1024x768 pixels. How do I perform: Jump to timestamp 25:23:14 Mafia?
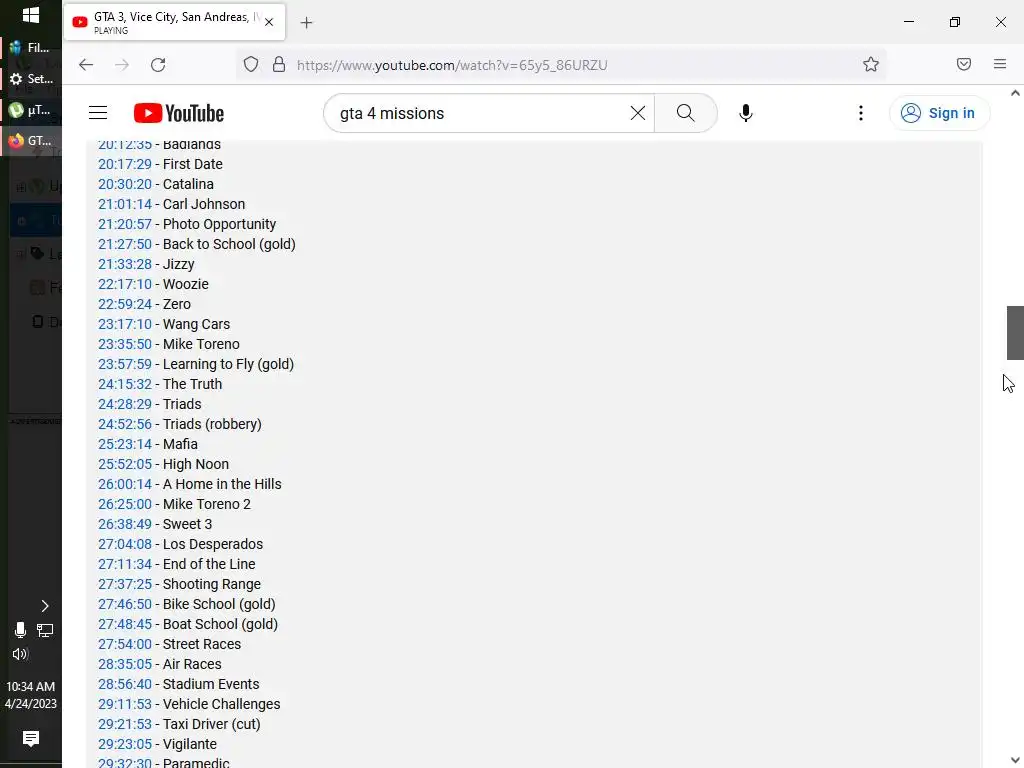[x=125, y=444]
